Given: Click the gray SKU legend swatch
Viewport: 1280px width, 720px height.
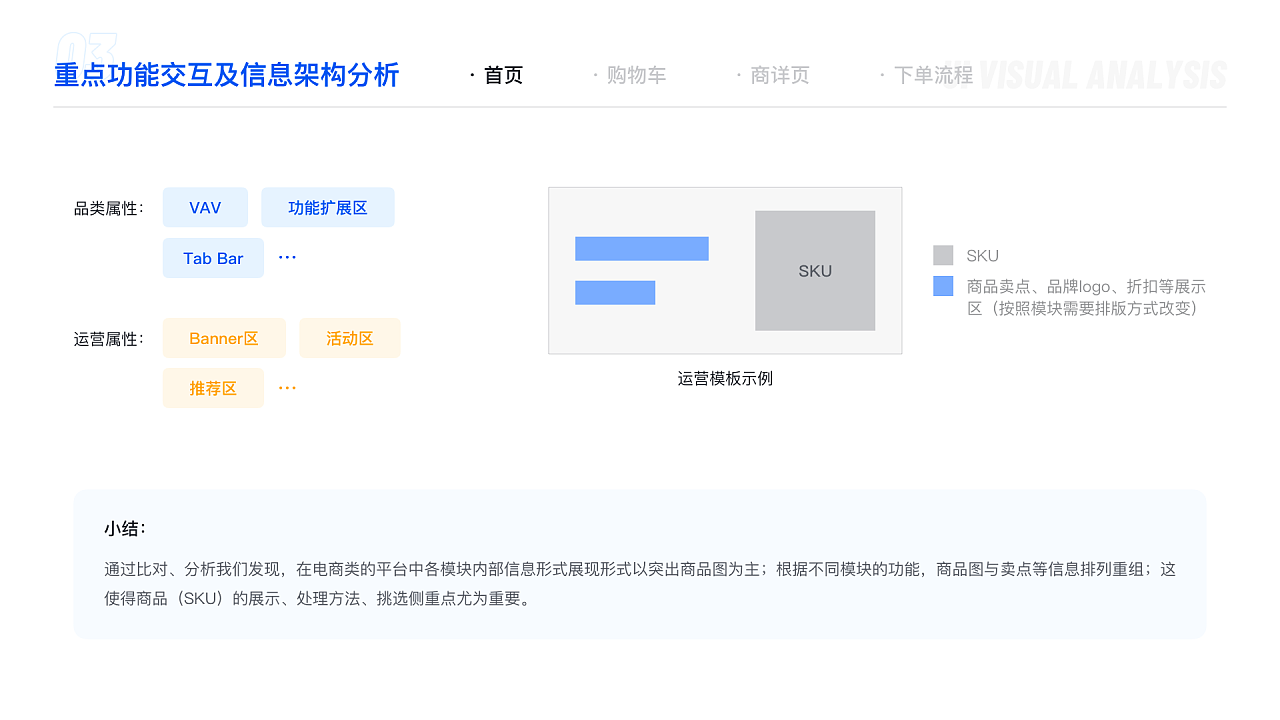Looking at the screenshot, I should point(943,255).
